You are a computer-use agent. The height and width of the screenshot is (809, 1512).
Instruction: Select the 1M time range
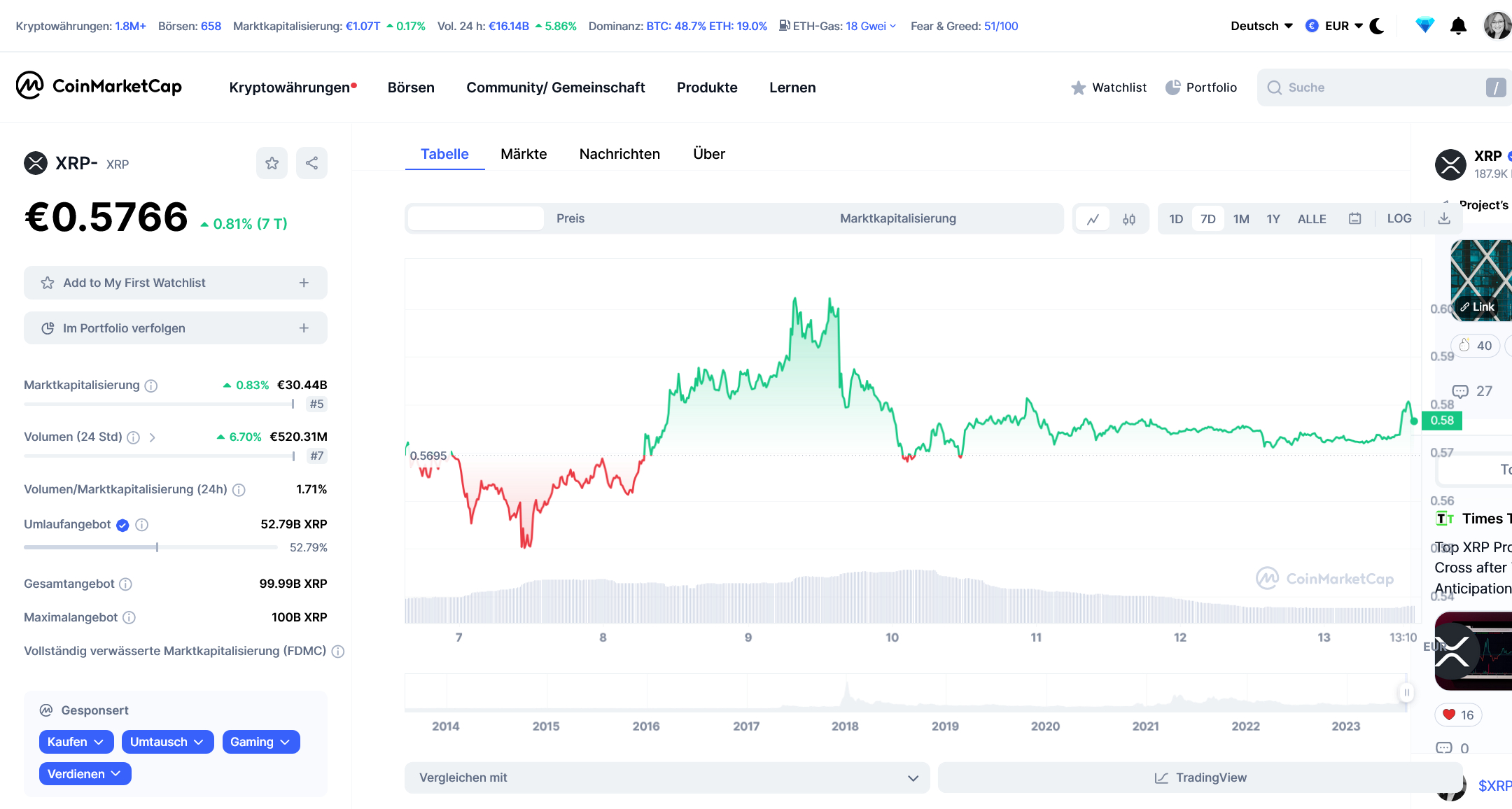(1241, 219)
